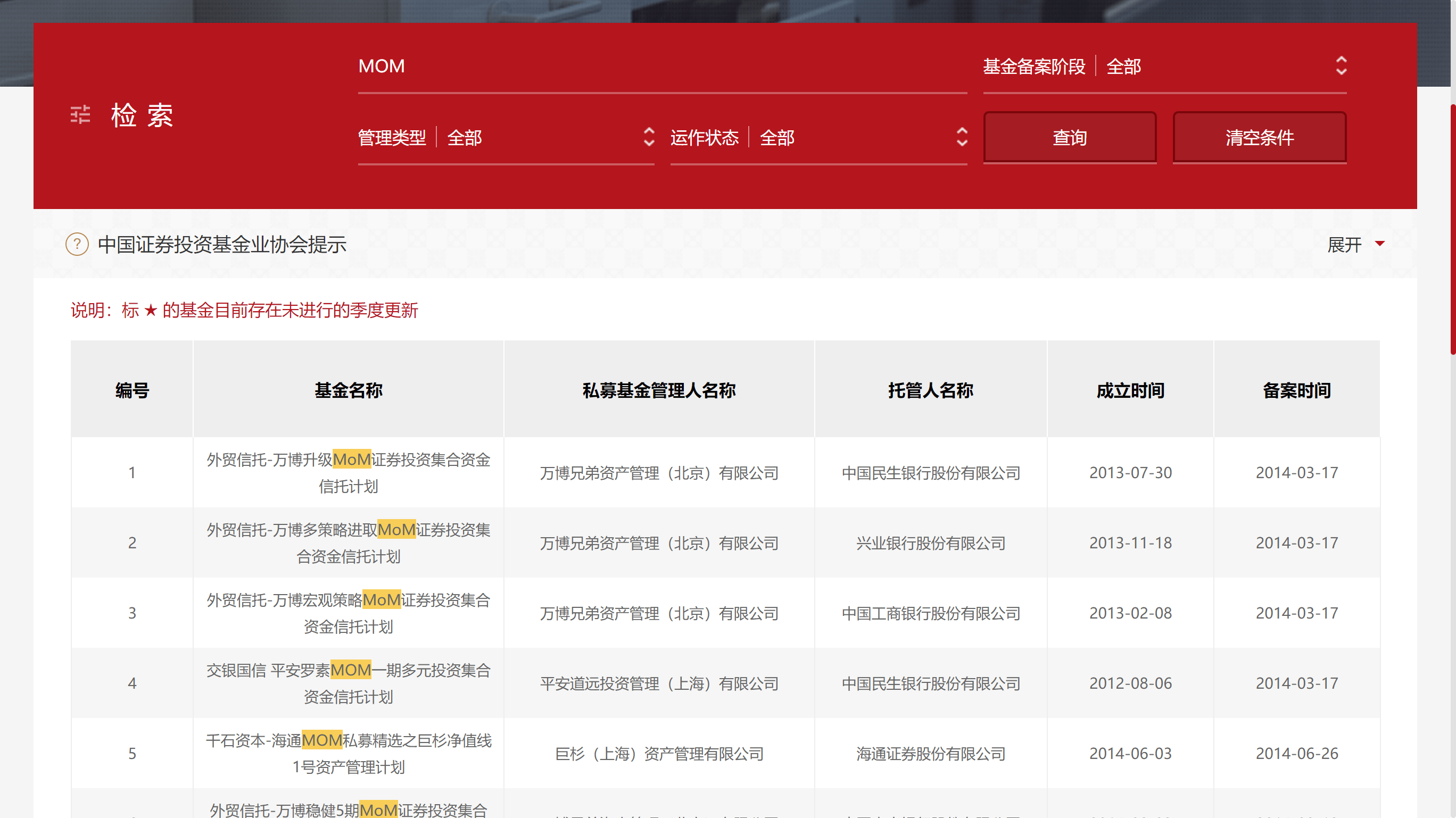Screen dimensions: 1456x818
Task: Click custodian 中国民生银行股份有限公司 in row 1
Action: (930, 473)
